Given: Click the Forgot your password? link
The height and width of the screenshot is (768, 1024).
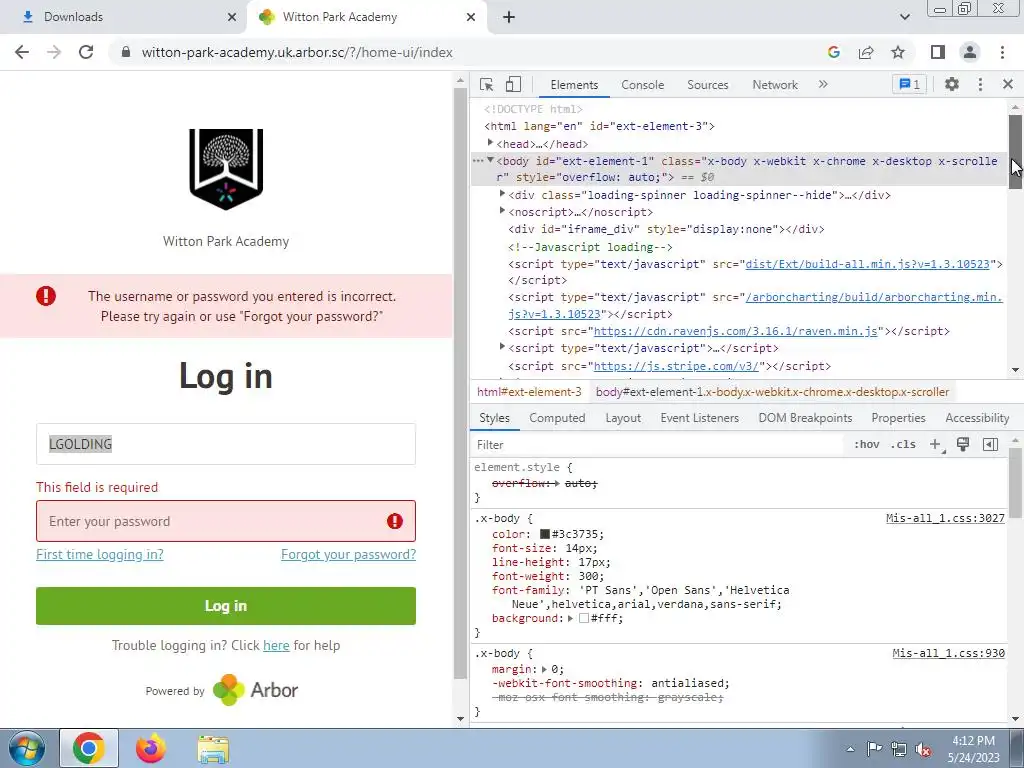Looking at the screenshot, I should tap(348, 554).
